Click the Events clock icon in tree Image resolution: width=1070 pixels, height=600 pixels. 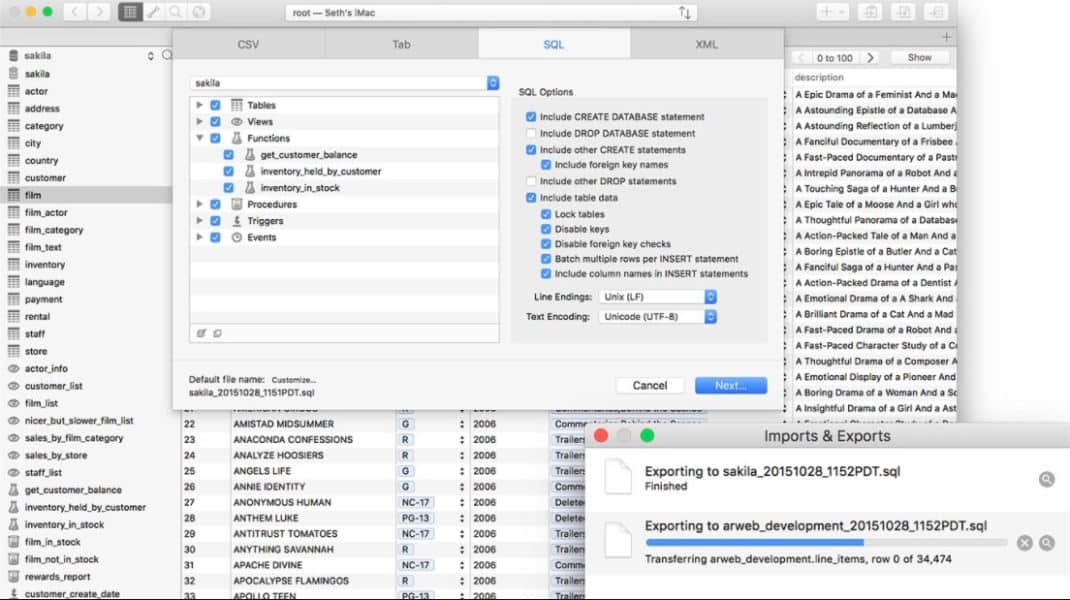pyautogui.click(x=237, y=237)
